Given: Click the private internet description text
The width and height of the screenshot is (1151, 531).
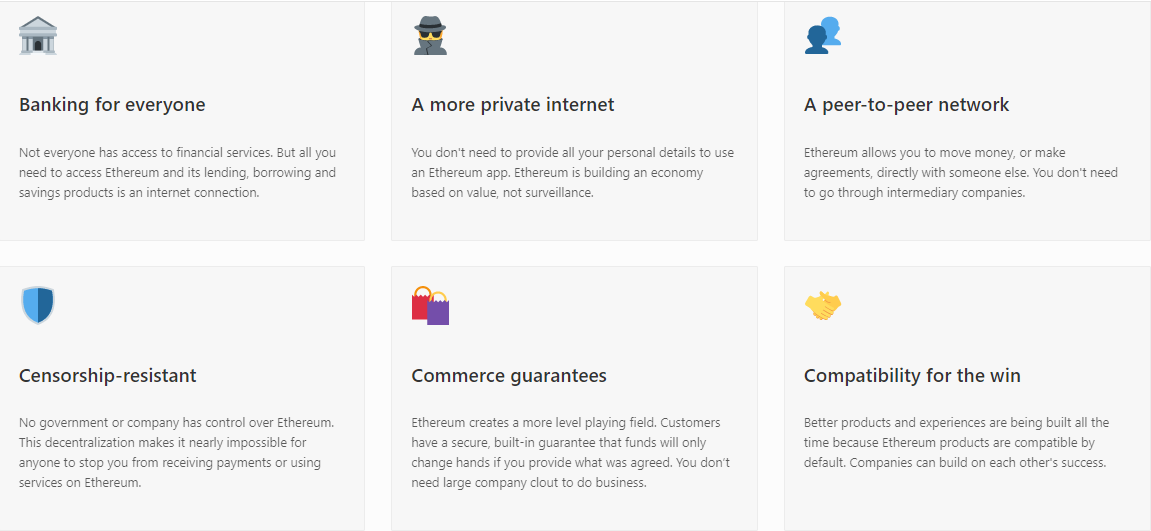Looking at the screenshot, I should [x=572, y=173].
